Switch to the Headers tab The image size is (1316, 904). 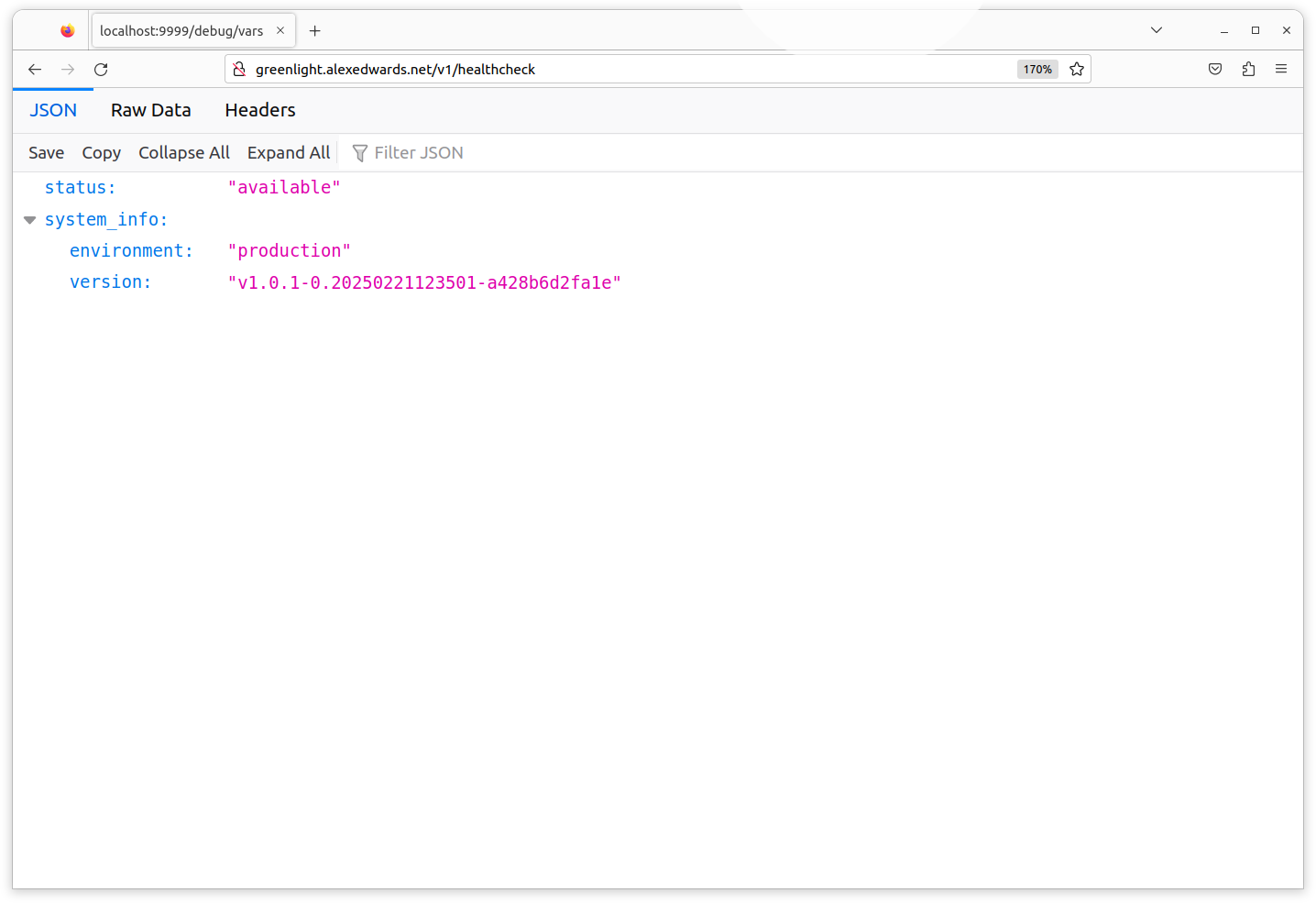[260, 110]
